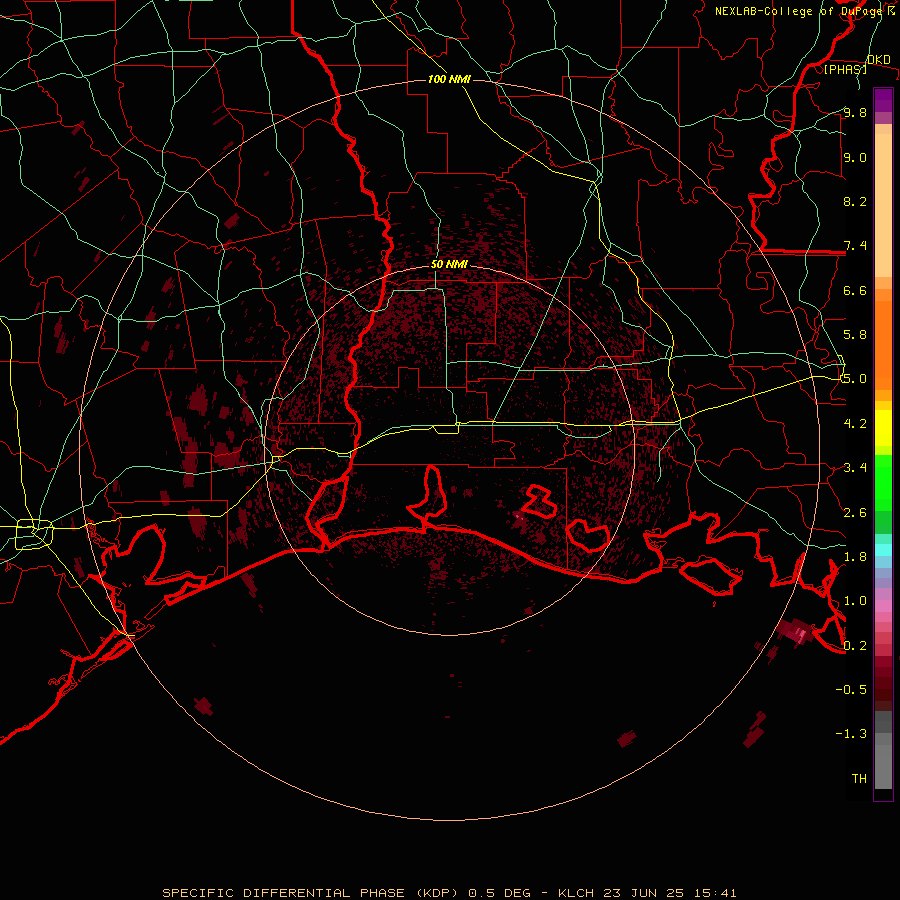Click the pale peach color bar segment beside 8.2
This screenshot has height=900, width=900.
click(x=883, y=205)
